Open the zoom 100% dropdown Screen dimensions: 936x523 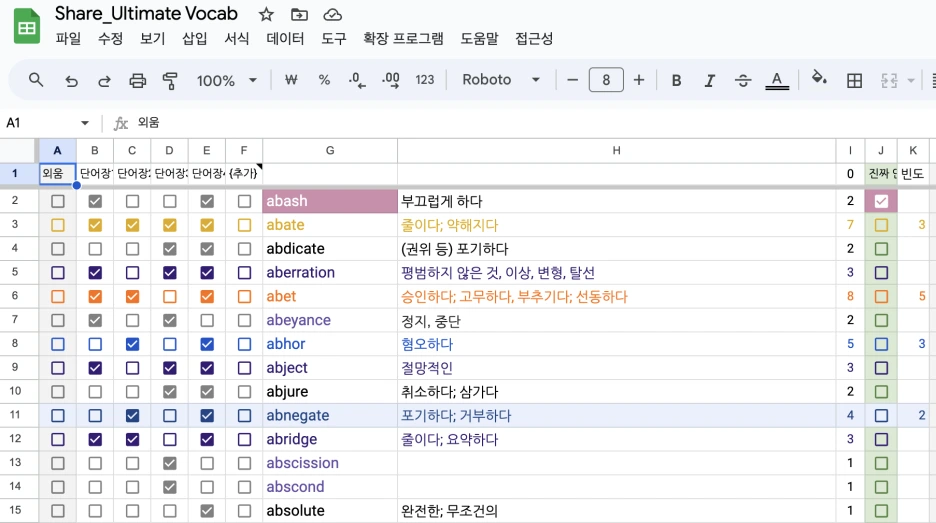pyautogui.click(x=227, y=80)
